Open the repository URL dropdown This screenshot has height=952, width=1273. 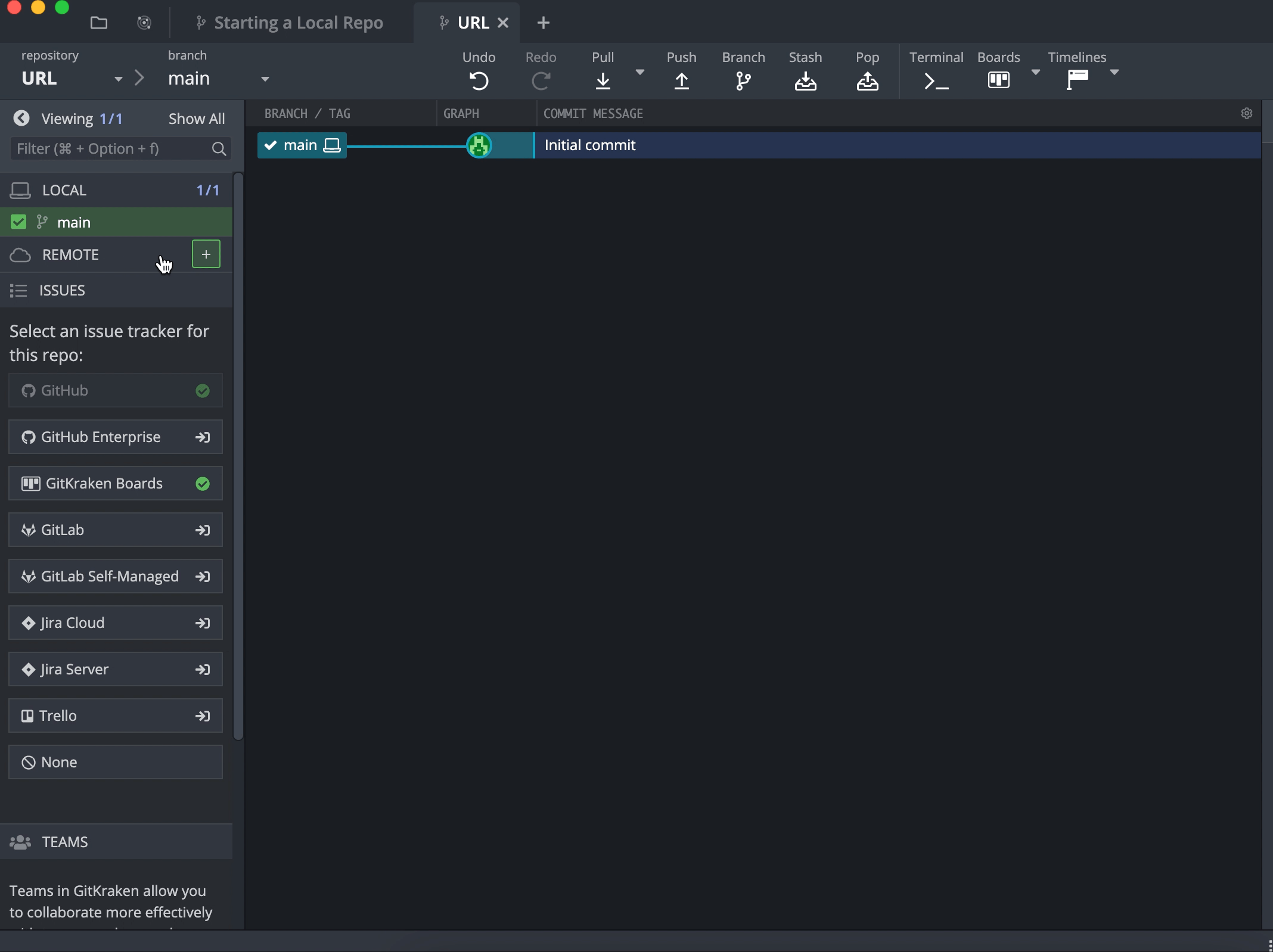119,79
